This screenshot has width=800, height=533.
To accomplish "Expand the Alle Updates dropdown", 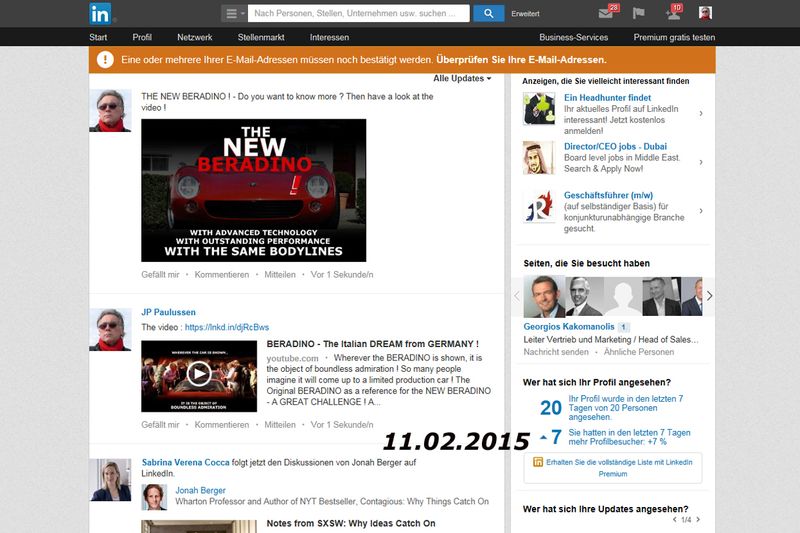I will [x=462, y=79].
